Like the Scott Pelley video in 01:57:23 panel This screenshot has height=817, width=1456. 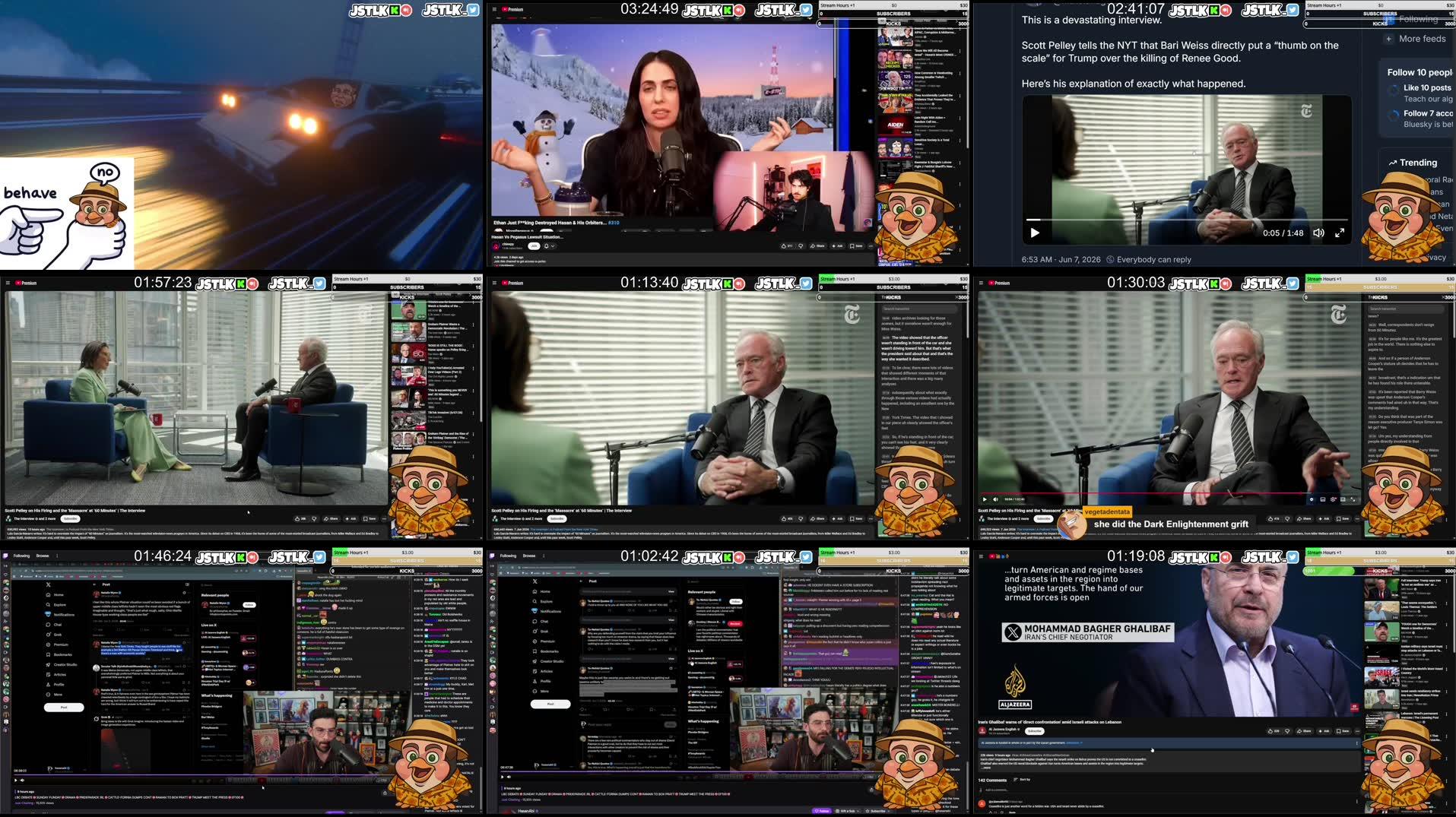tap(300, 518)
